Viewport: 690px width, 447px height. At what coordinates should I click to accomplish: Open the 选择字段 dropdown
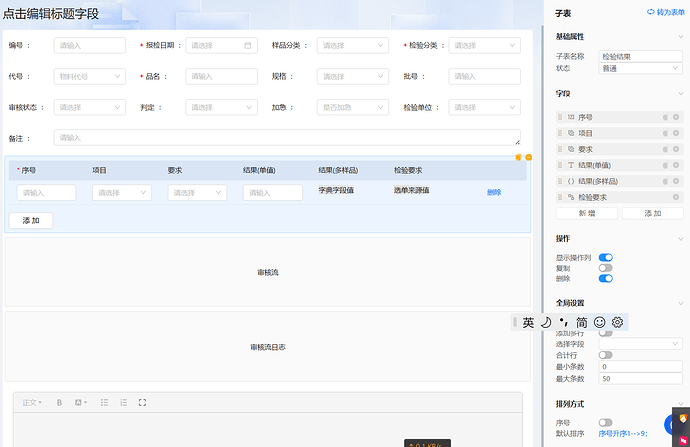pyautogui.click(x=640, y=344)
